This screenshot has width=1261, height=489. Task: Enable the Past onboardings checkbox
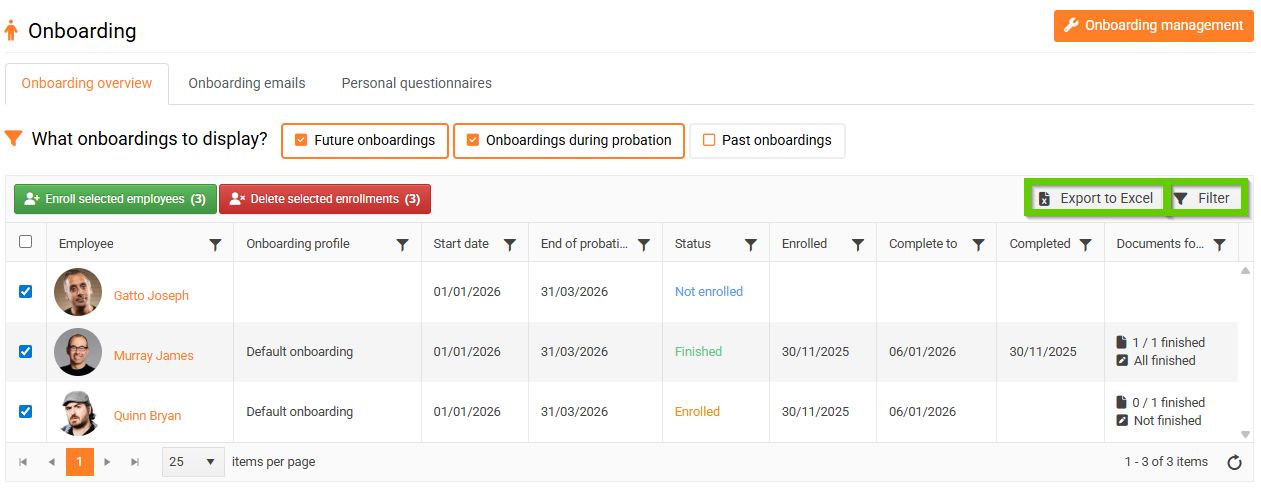709,141
